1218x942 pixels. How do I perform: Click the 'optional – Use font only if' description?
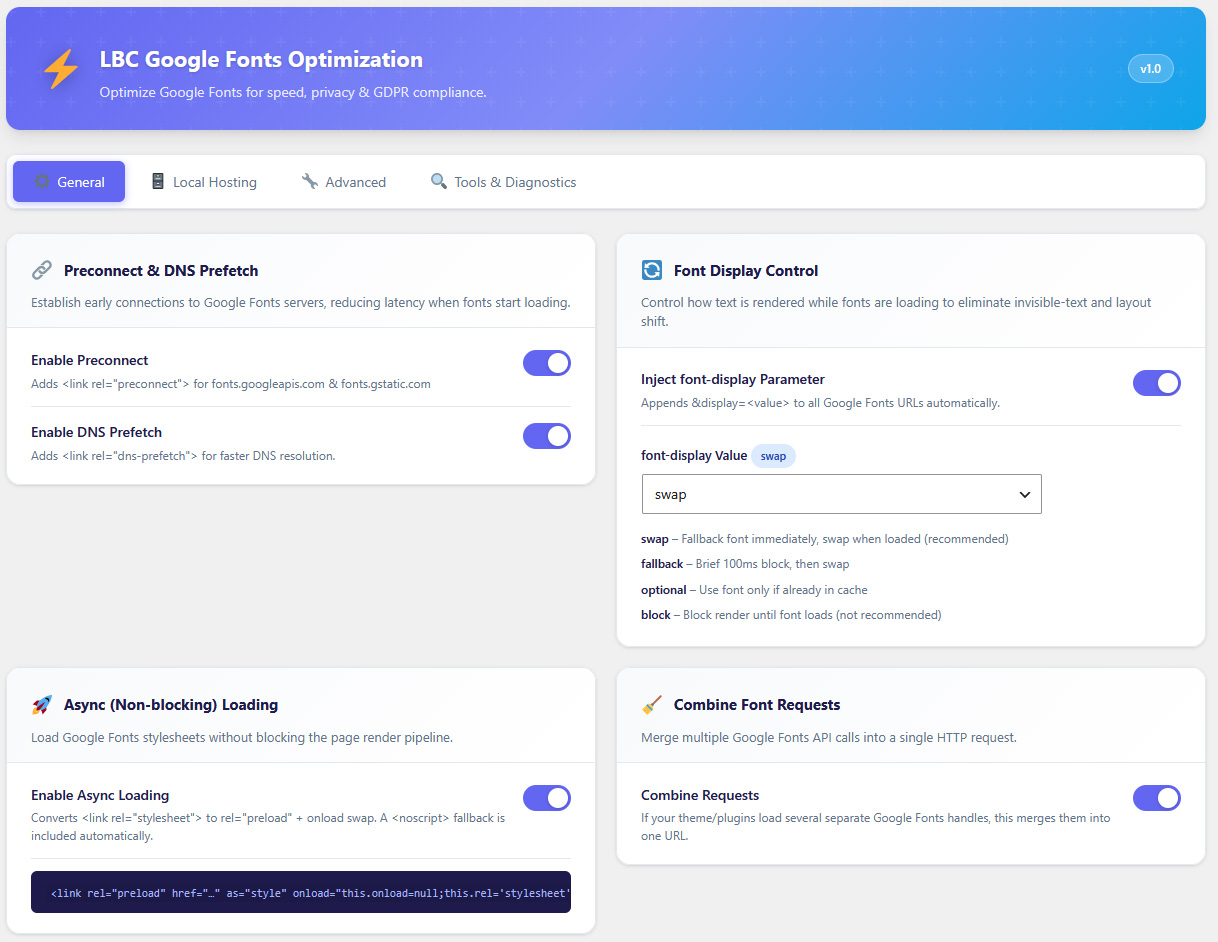tap(754, 590)
